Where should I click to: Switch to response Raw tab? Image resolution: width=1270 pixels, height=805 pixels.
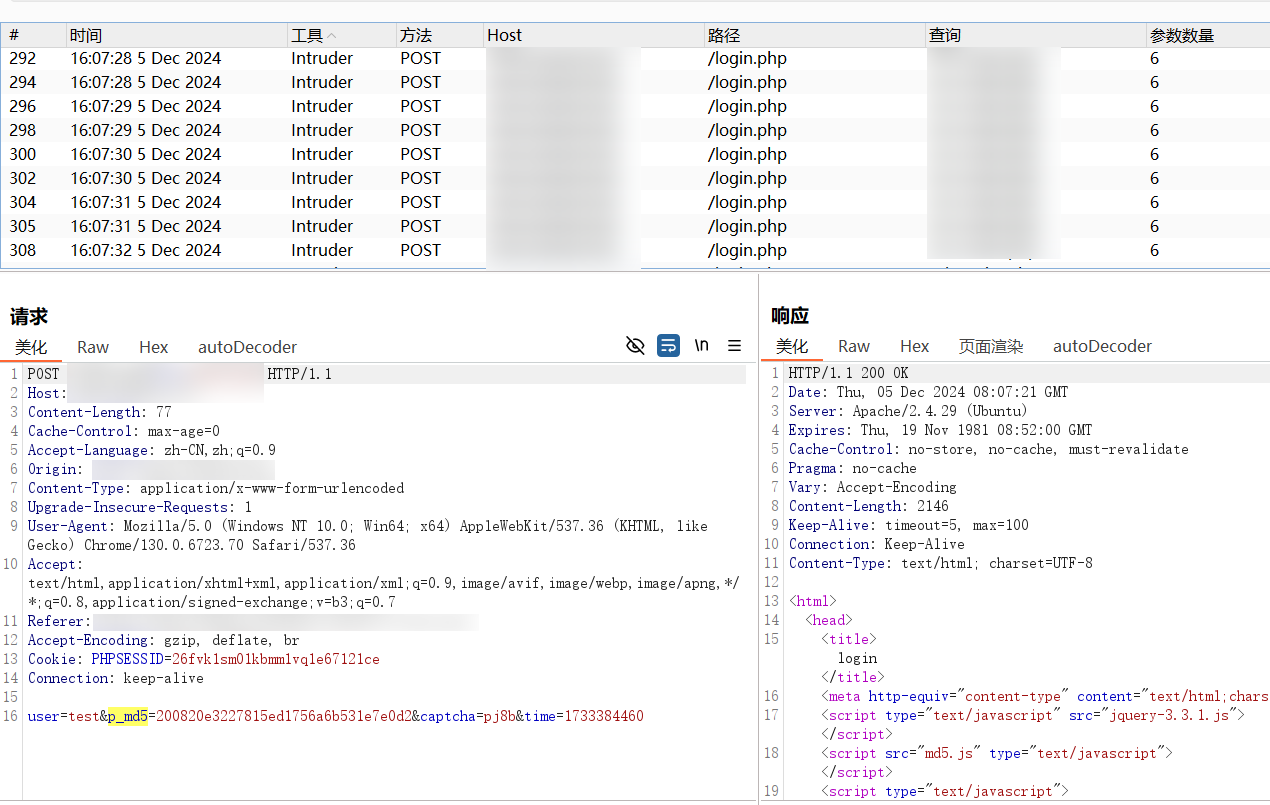(x=854, y=346)
